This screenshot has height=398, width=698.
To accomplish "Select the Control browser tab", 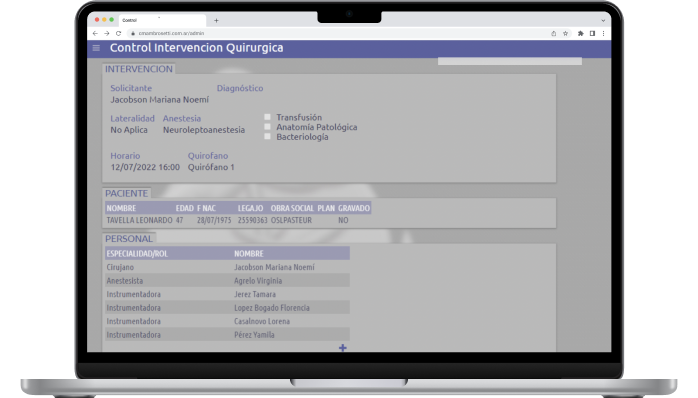I will pyautogui.click(x=162, y=20).
